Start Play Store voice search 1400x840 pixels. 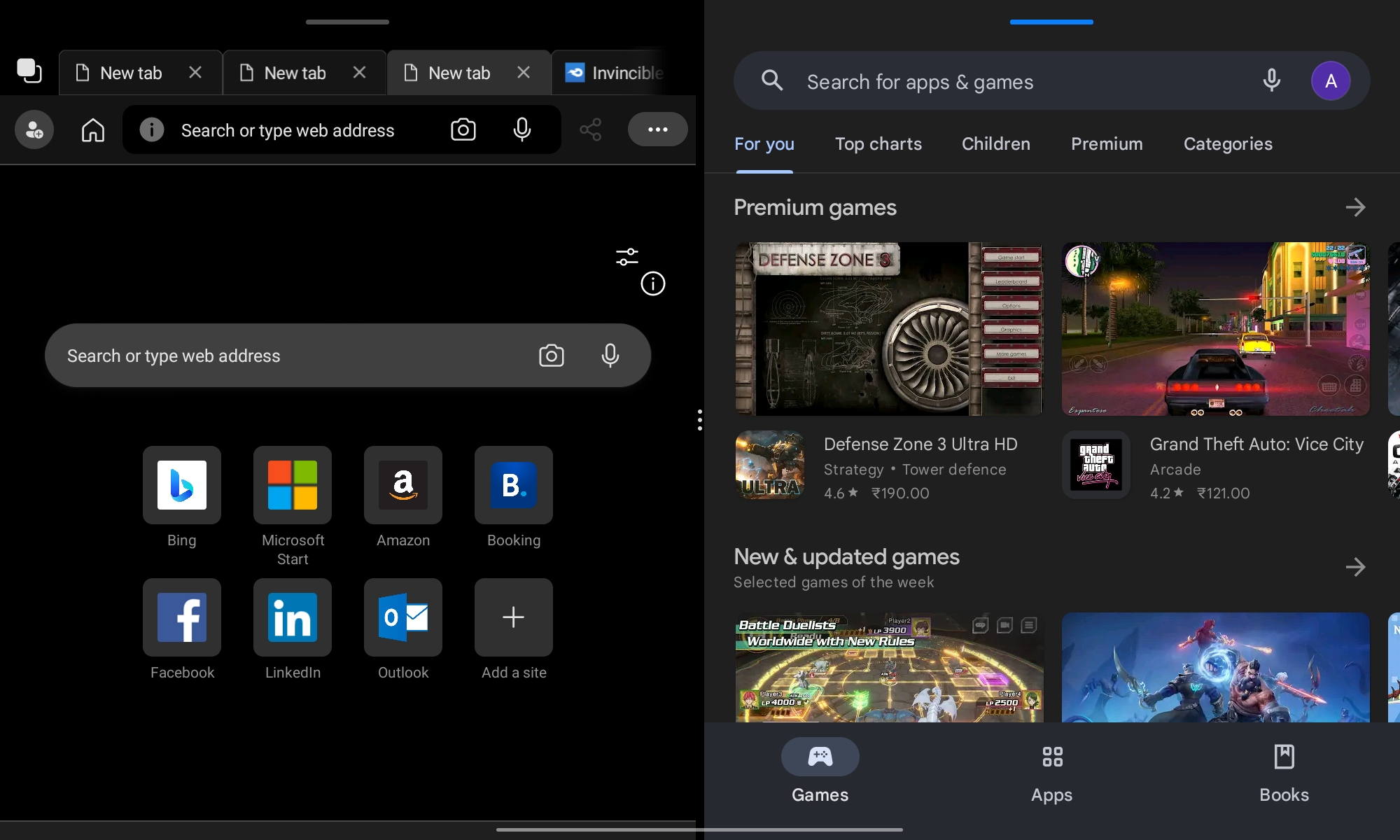tap(1272, 80)
